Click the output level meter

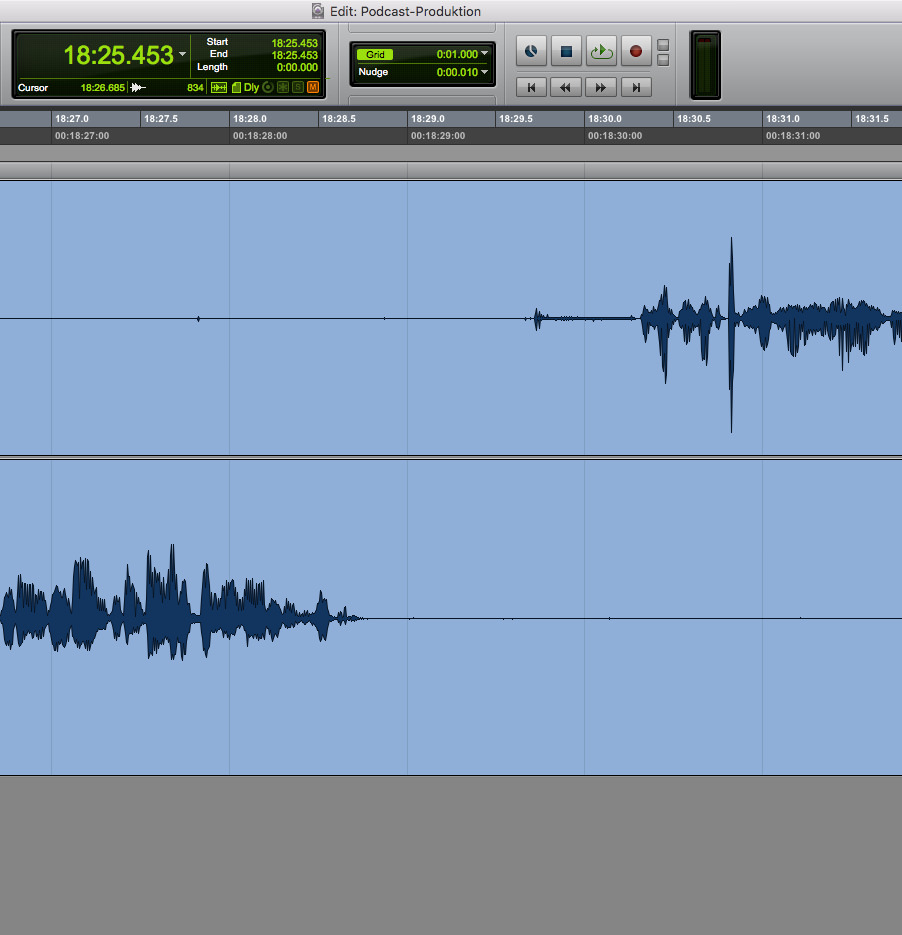tap(705, 66)
